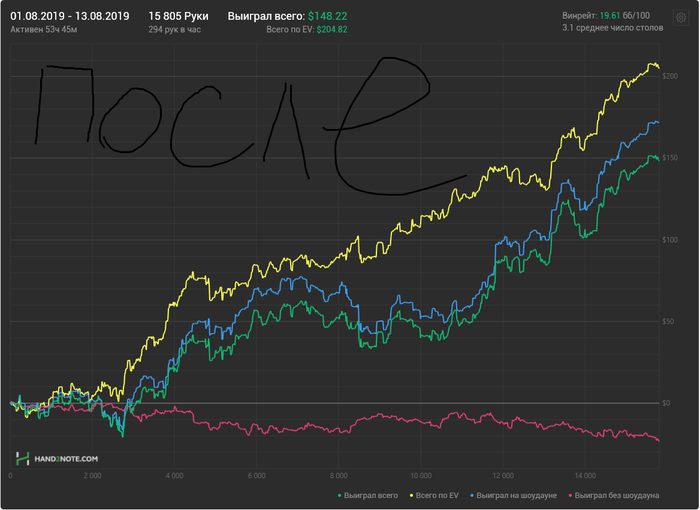Click the $0 y-axis label
This screenshot has height=510, width=700.
click(666, 403)
